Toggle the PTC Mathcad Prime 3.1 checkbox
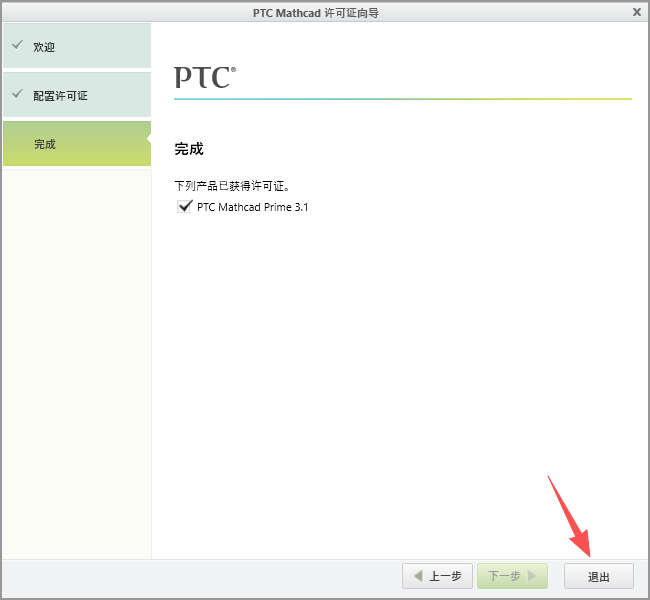Screen dimensions: 650x600 coord(184,206)
